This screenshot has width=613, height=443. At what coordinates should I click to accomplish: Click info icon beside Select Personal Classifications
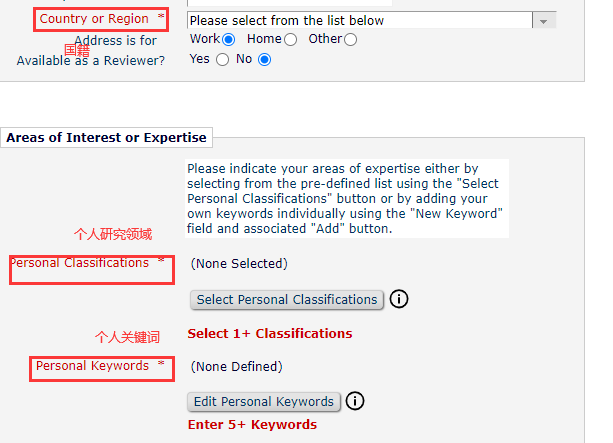400,299
